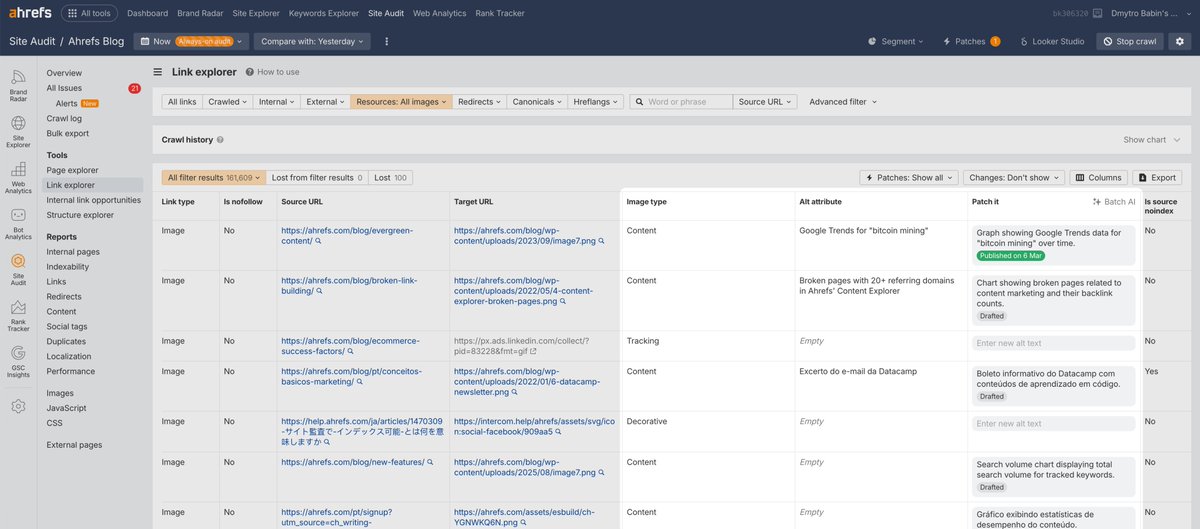The height and width of the screenshot is (529, 1200).
Task: Open the Patches lightning button in the header
Action: click(971, 41)
